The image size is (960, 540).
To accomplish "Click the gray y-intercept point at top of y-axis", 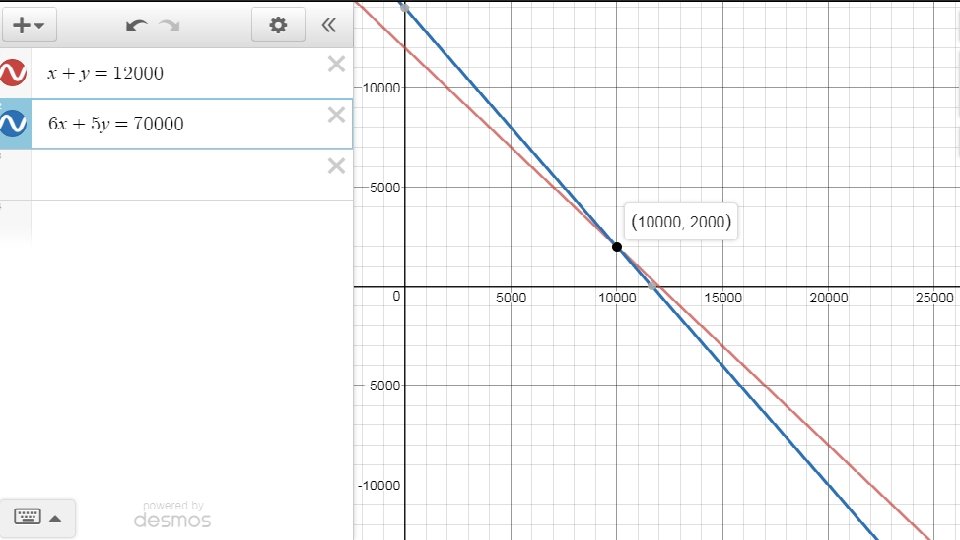I will (x=404, y=7).
